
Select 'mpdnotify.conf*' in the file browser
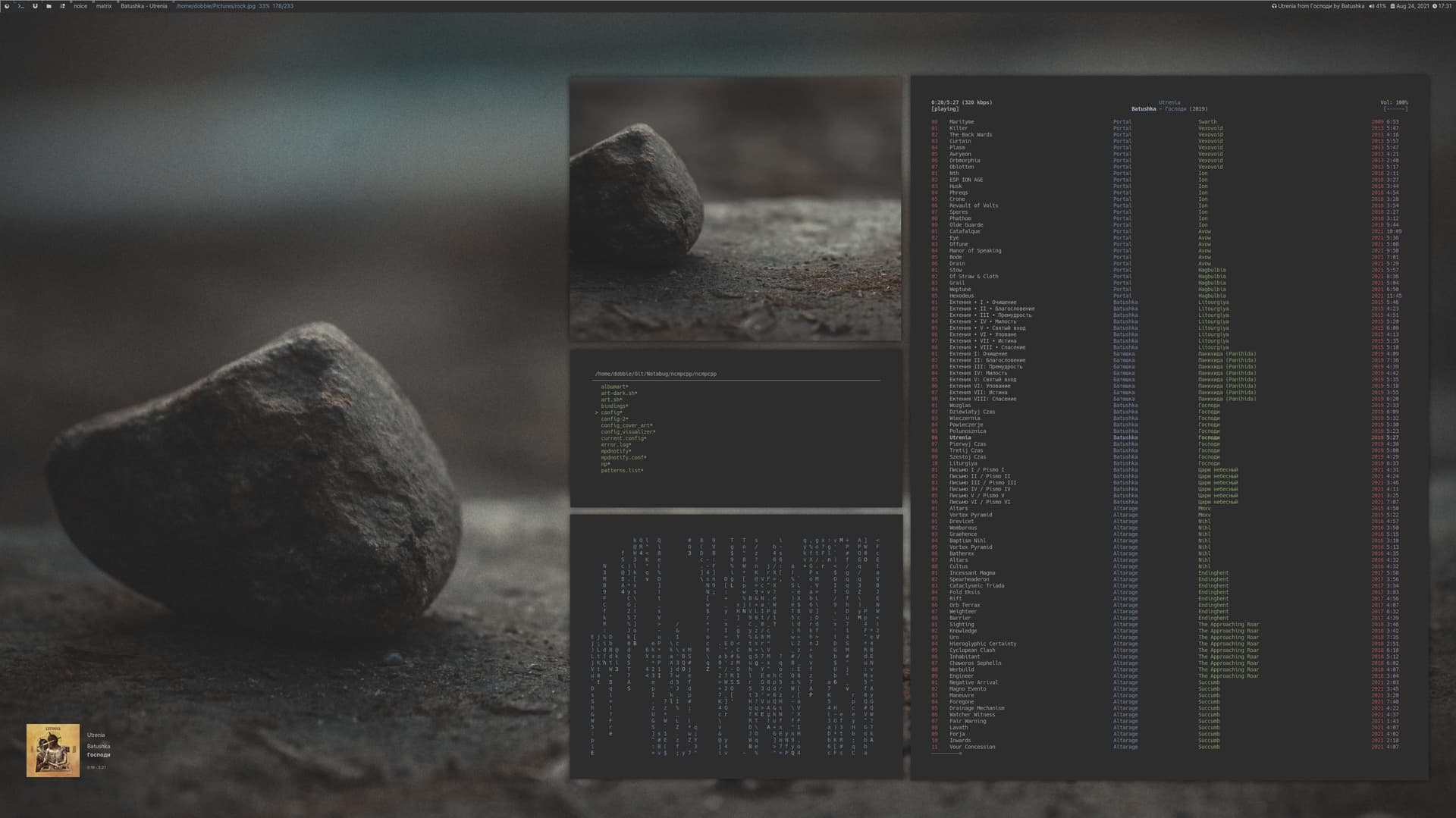[x=623, y=458]
